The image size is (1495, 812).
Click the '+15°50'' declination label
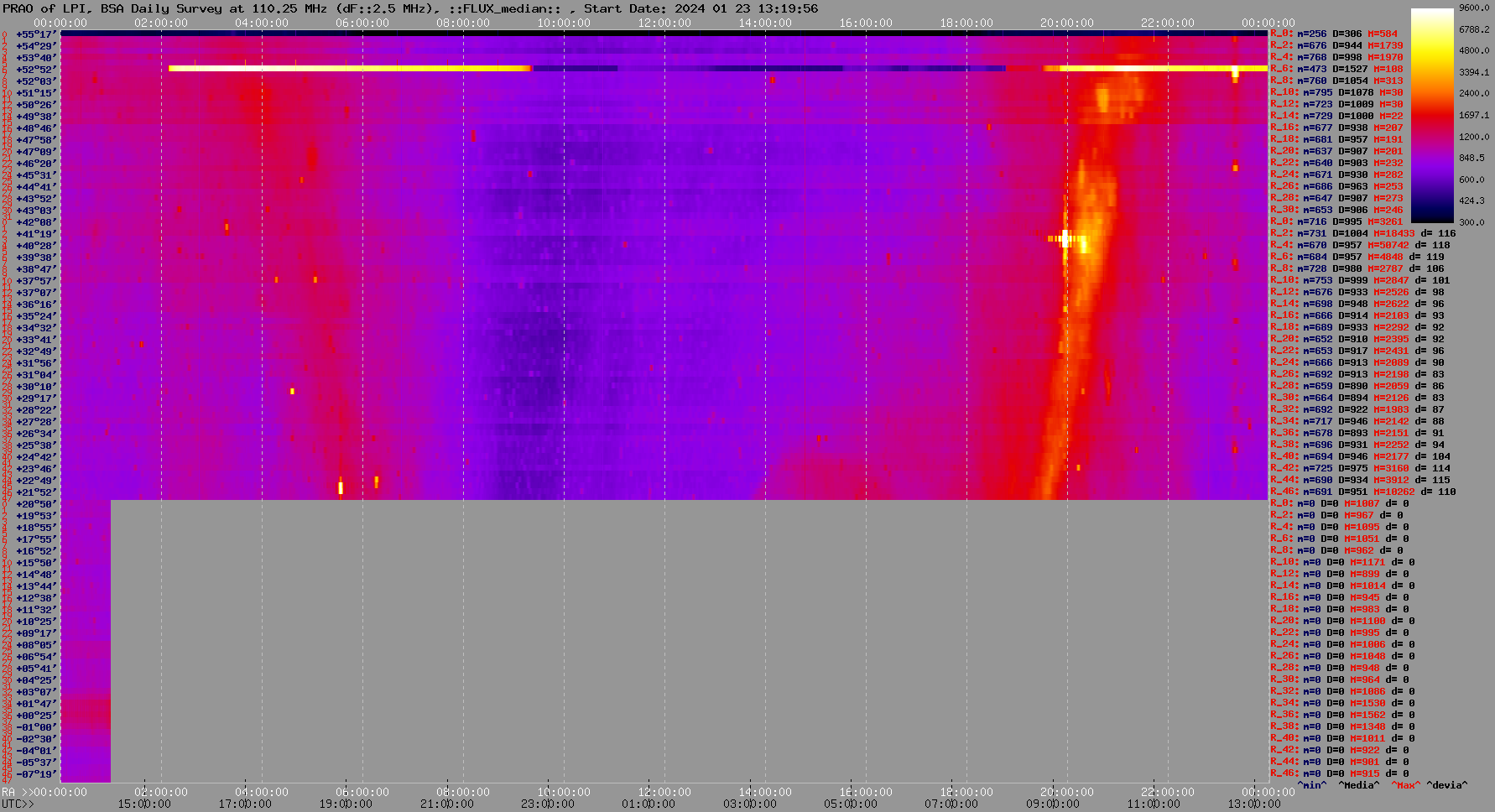pos(36,563)
